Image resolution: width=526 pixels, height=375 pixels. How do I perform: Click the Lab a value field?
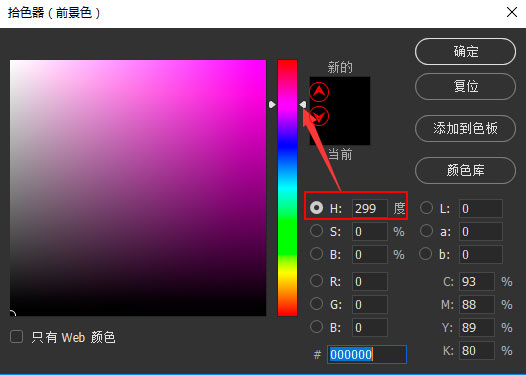(481, 231)
